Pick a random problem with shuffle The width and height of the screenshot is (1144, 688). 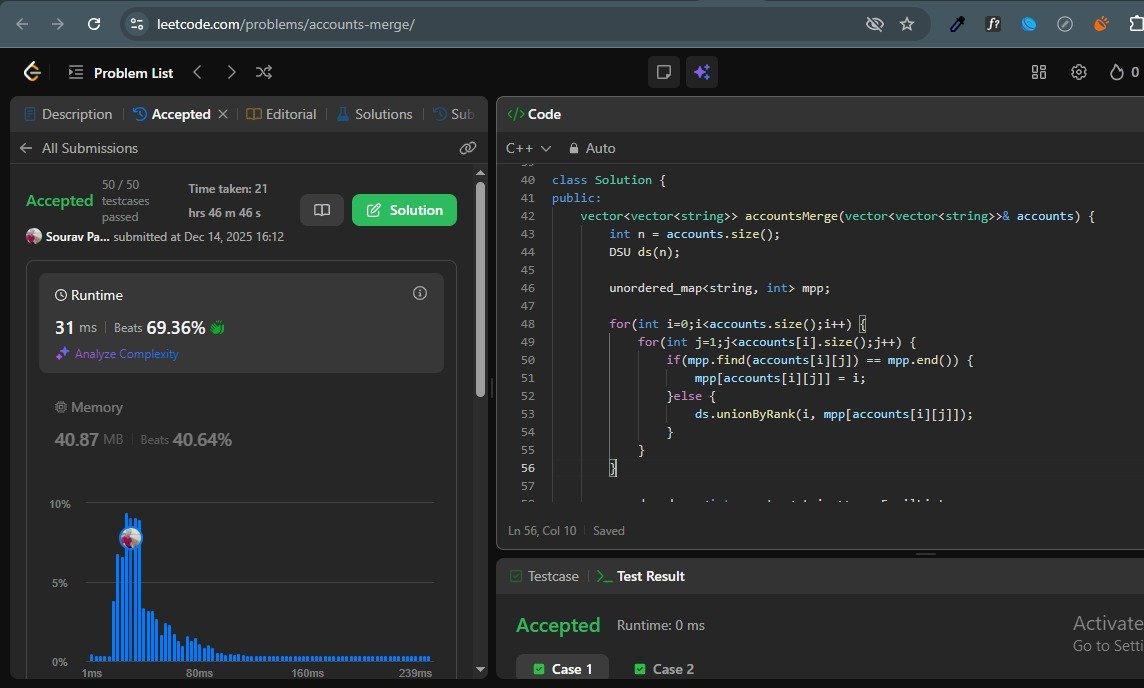point(263,71)
